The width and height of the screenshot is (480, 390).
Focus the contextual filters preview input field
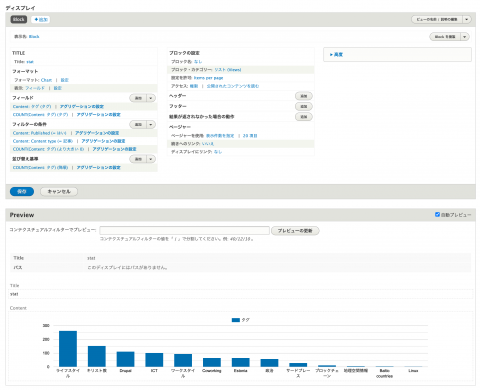(184, 230)
